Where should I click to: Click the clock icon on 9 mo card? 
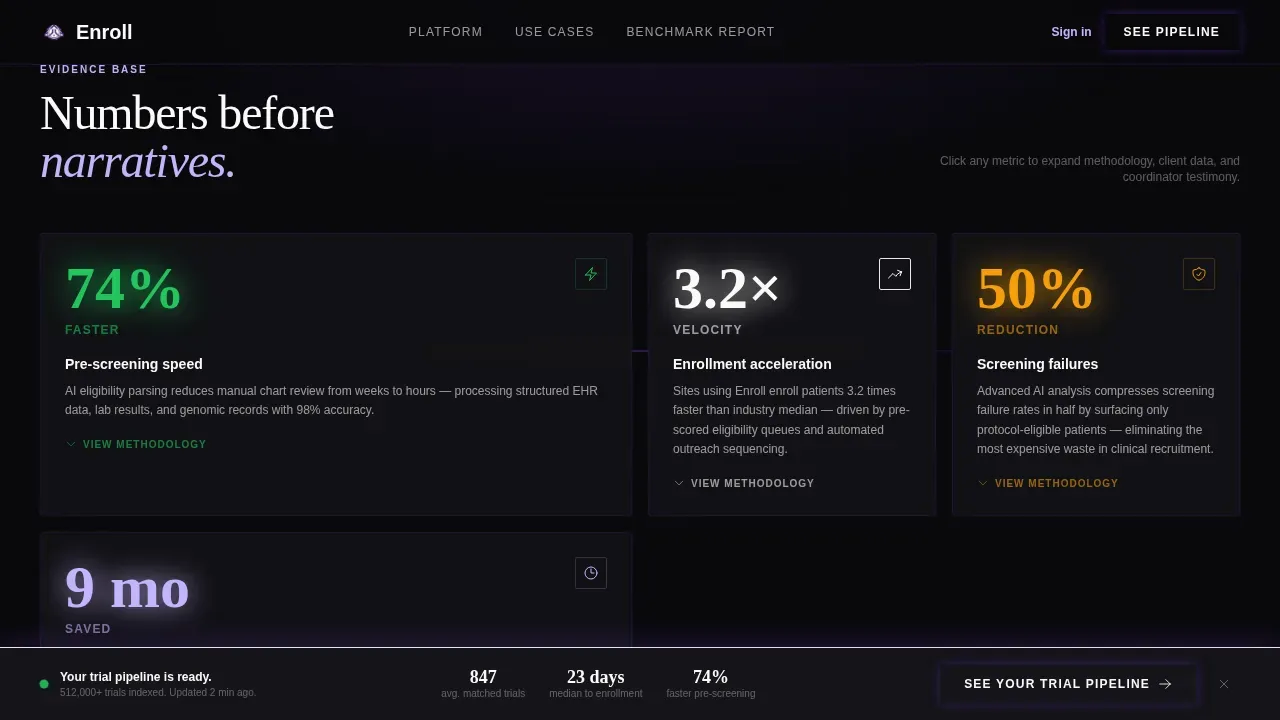(x=591, y=573)
